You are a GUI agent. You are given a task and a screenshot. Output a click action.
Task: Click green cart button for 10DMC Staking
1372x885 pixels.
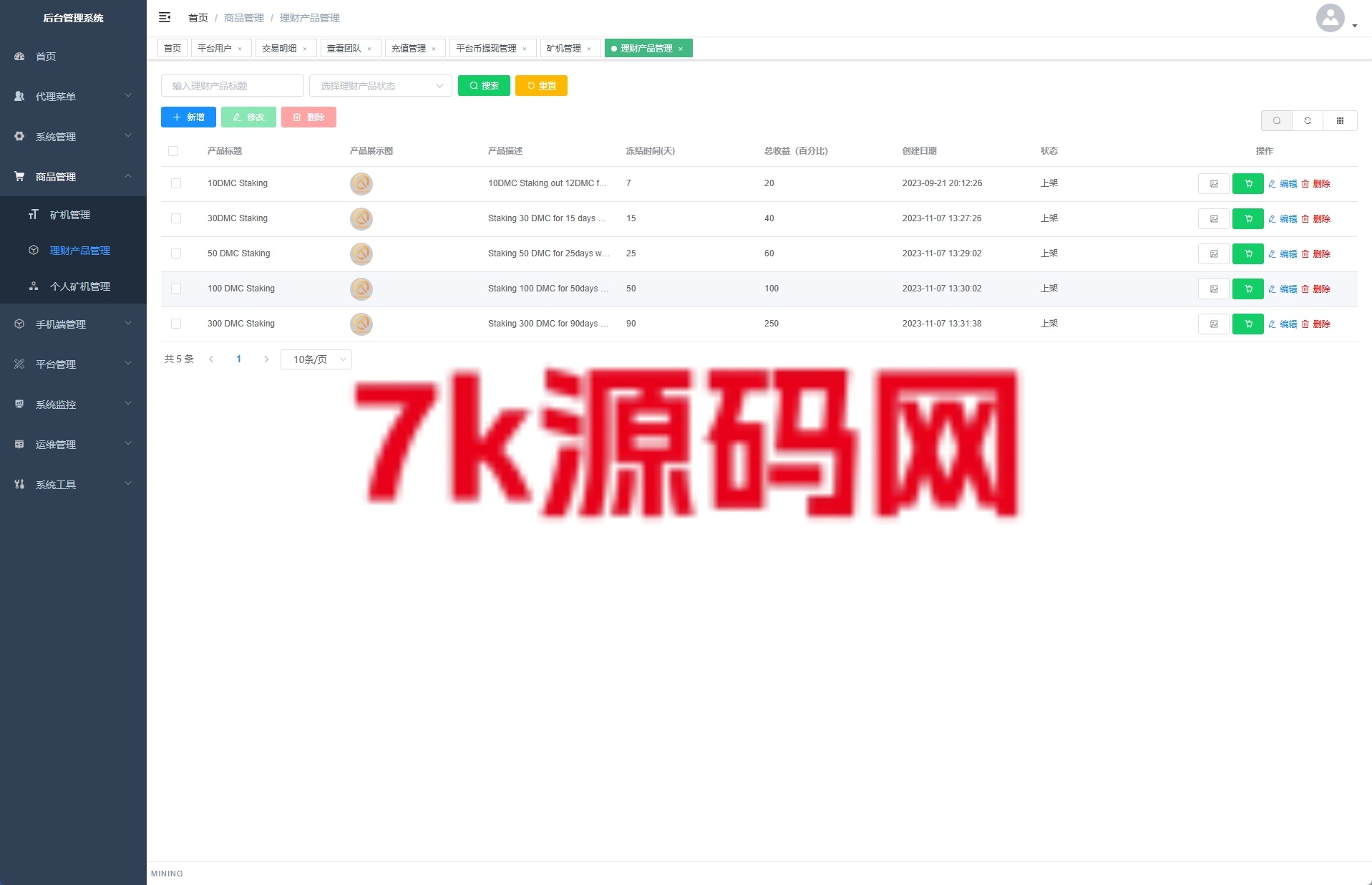click(1248, 184)
